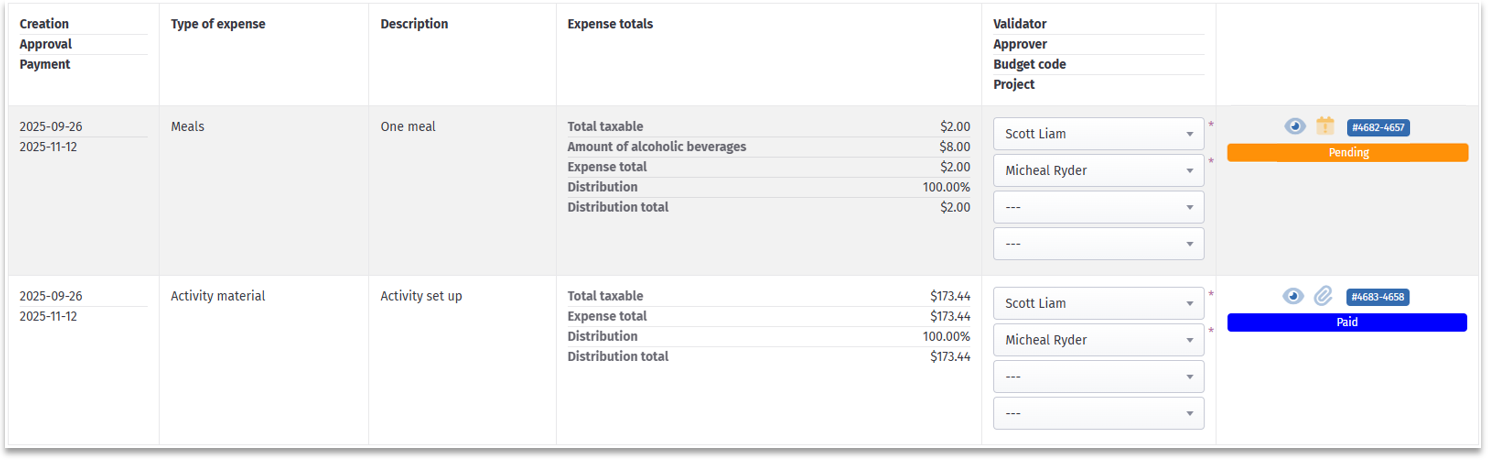Click the blue Paid status bar
The image size is (1488, 460).
(1347, 323)
